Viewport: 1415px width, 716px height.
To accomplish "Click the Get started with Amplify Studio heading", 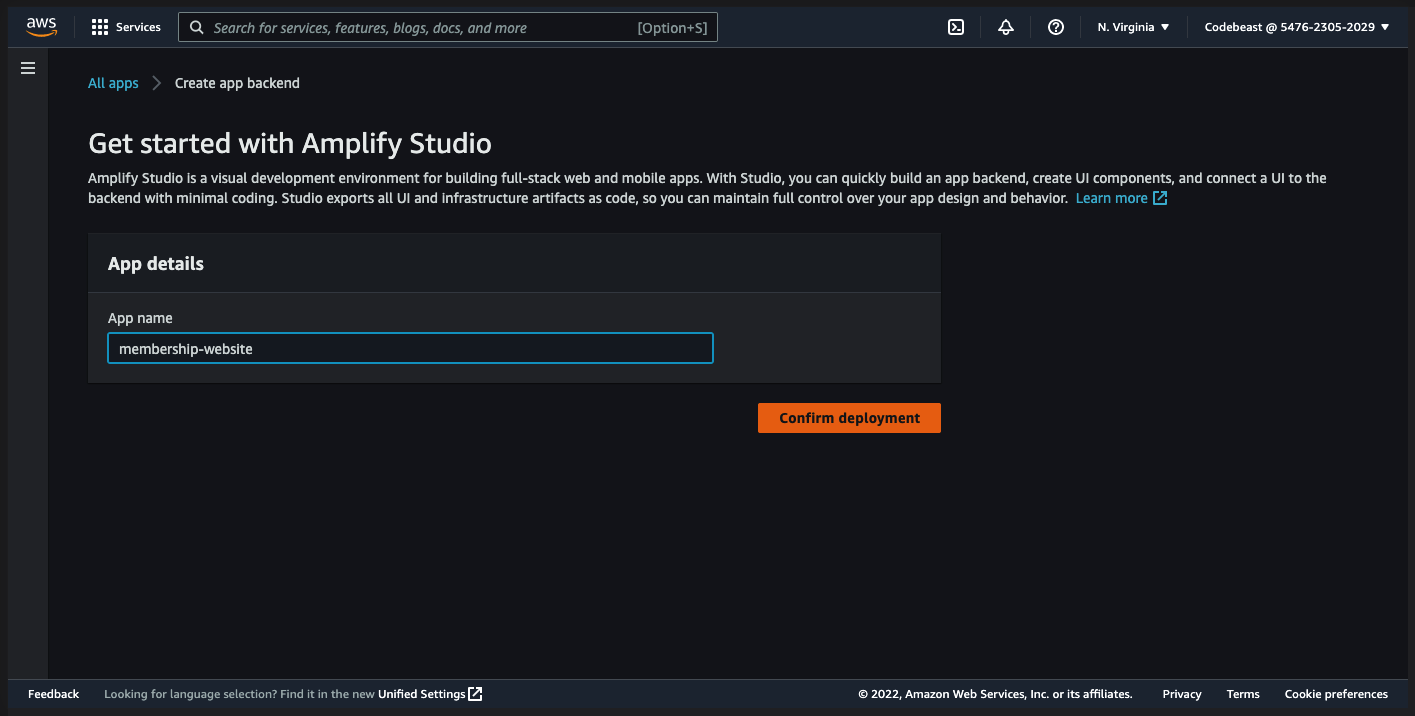I will point(290,143).
